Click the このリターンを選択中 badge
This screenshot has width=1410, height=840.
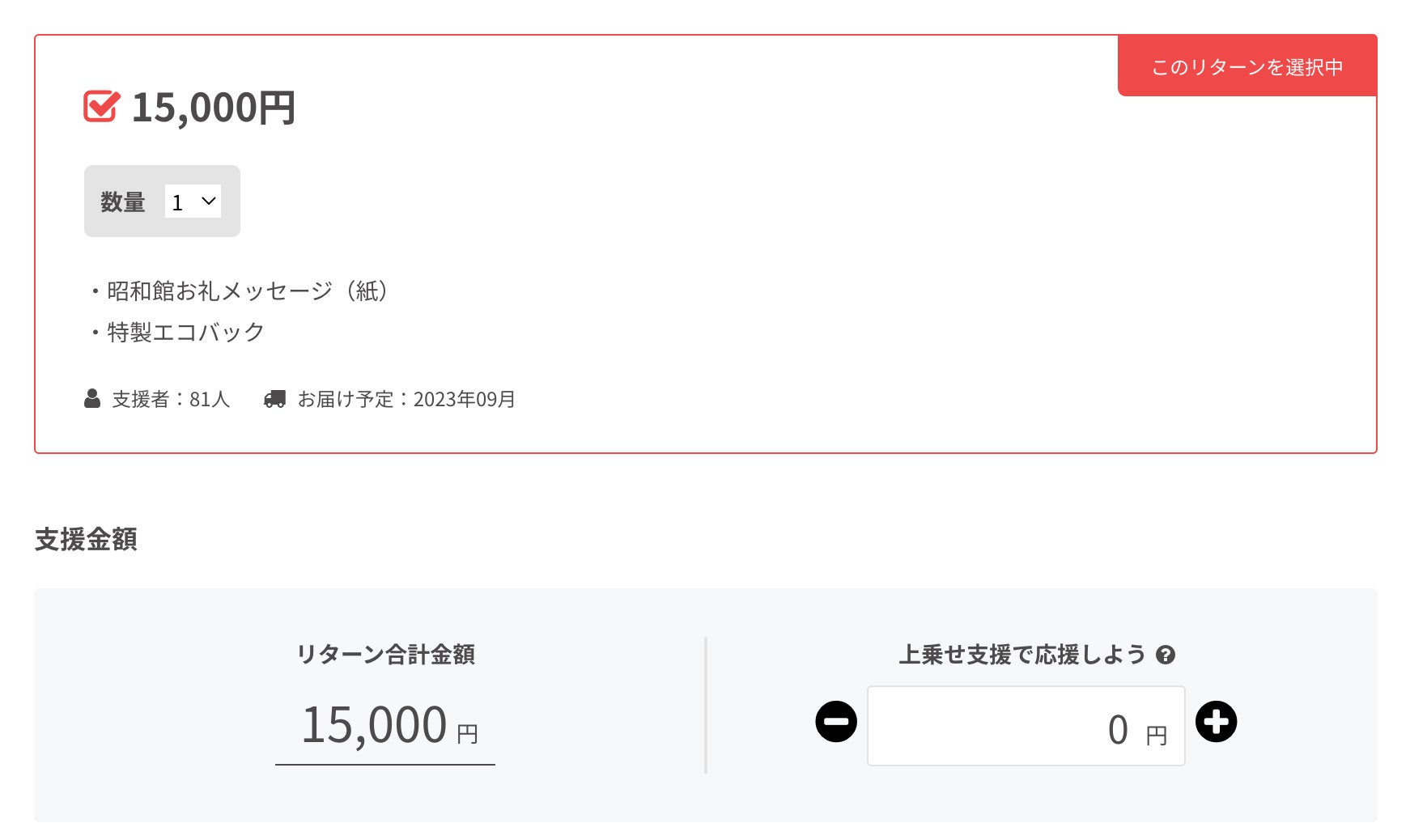(x=1246, y=66)
